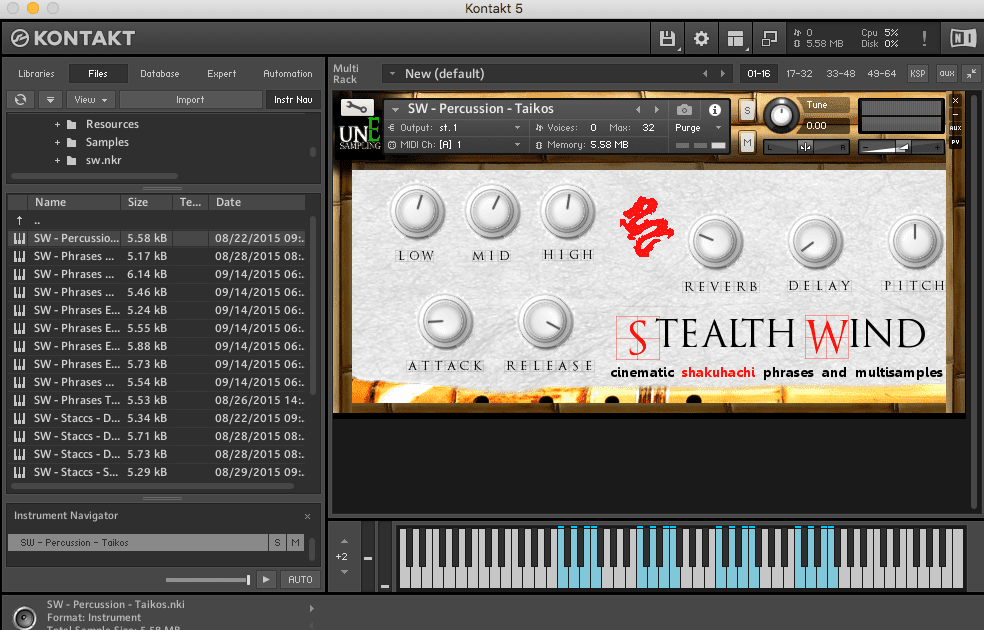Select SW - Phrases T... file row
Viewport: 984px width, 630px height.
point(157,400)
